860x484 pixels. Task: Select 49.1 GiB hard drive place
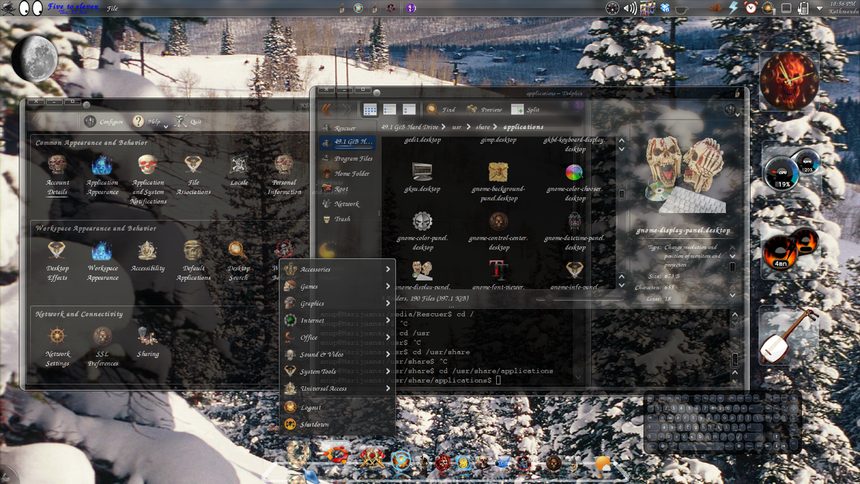[348, 142]
